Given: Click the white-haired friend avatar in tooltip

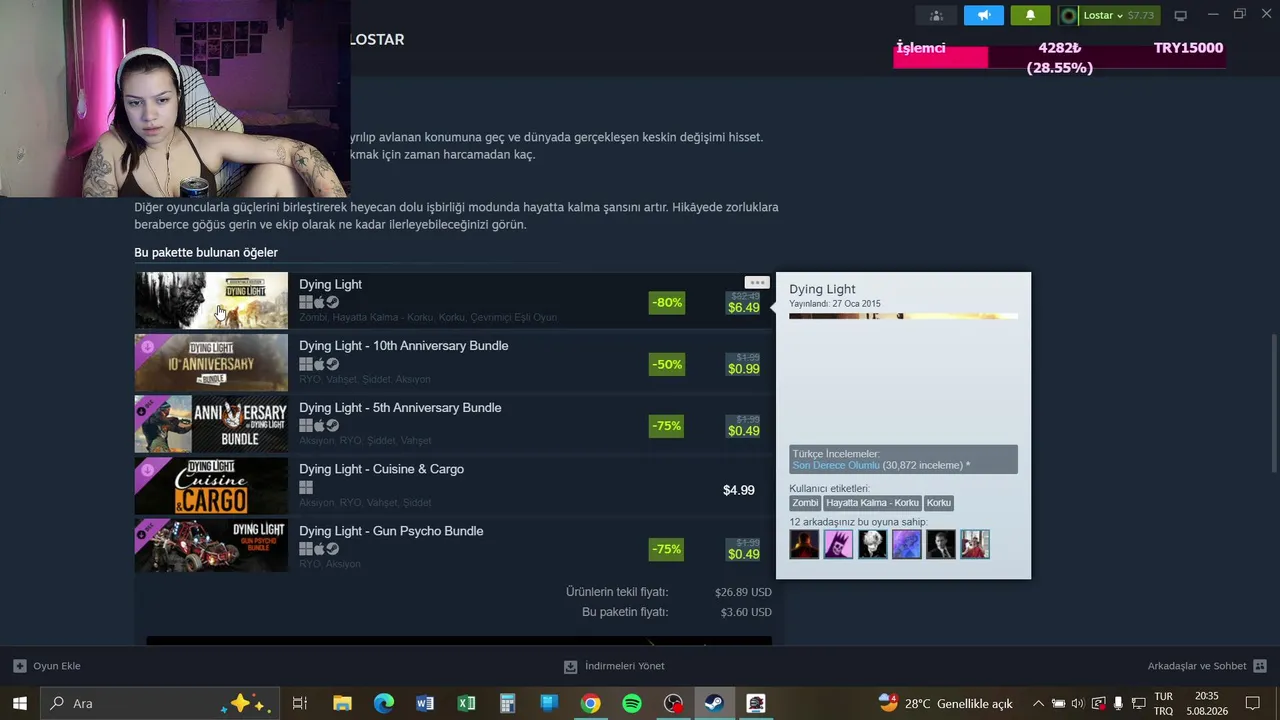Looking at the screenshot, I should [x=872, y=544].
